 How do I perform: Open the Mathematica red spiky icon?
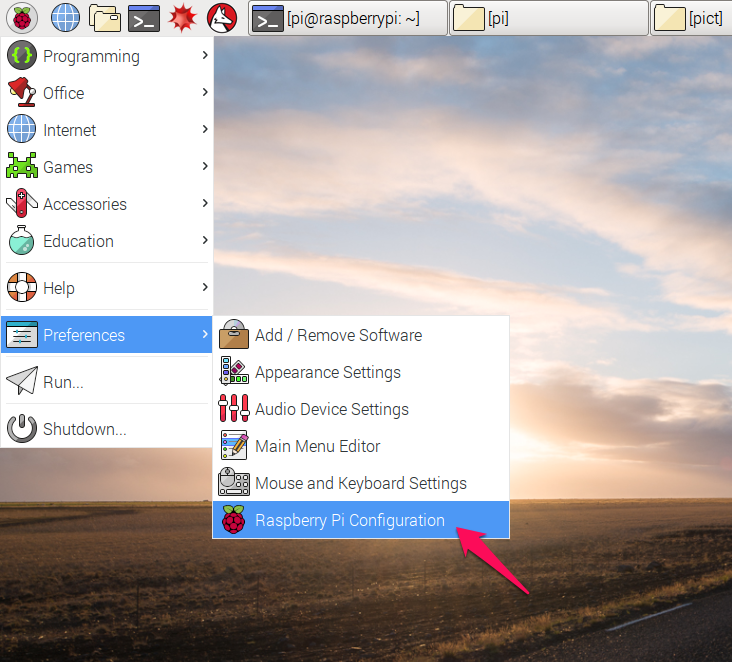coord(182,17)
